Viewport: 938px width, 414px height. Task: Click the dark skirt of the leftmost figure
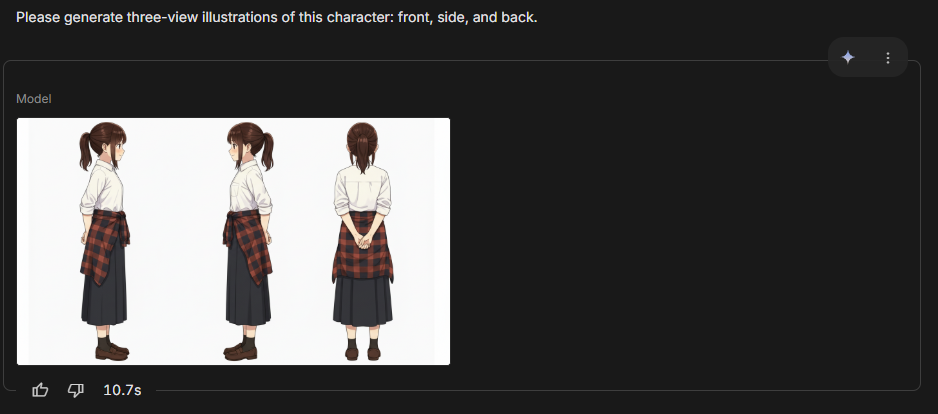[x=105, y=293]
